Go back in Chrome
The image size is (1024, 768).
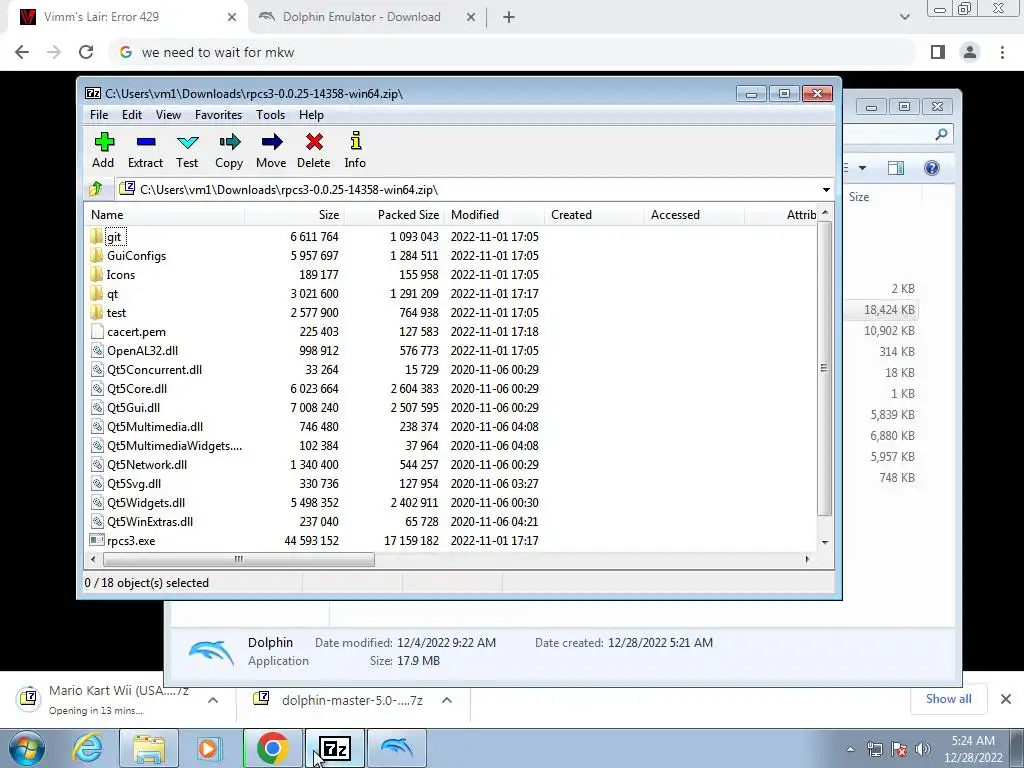(22, 52)
